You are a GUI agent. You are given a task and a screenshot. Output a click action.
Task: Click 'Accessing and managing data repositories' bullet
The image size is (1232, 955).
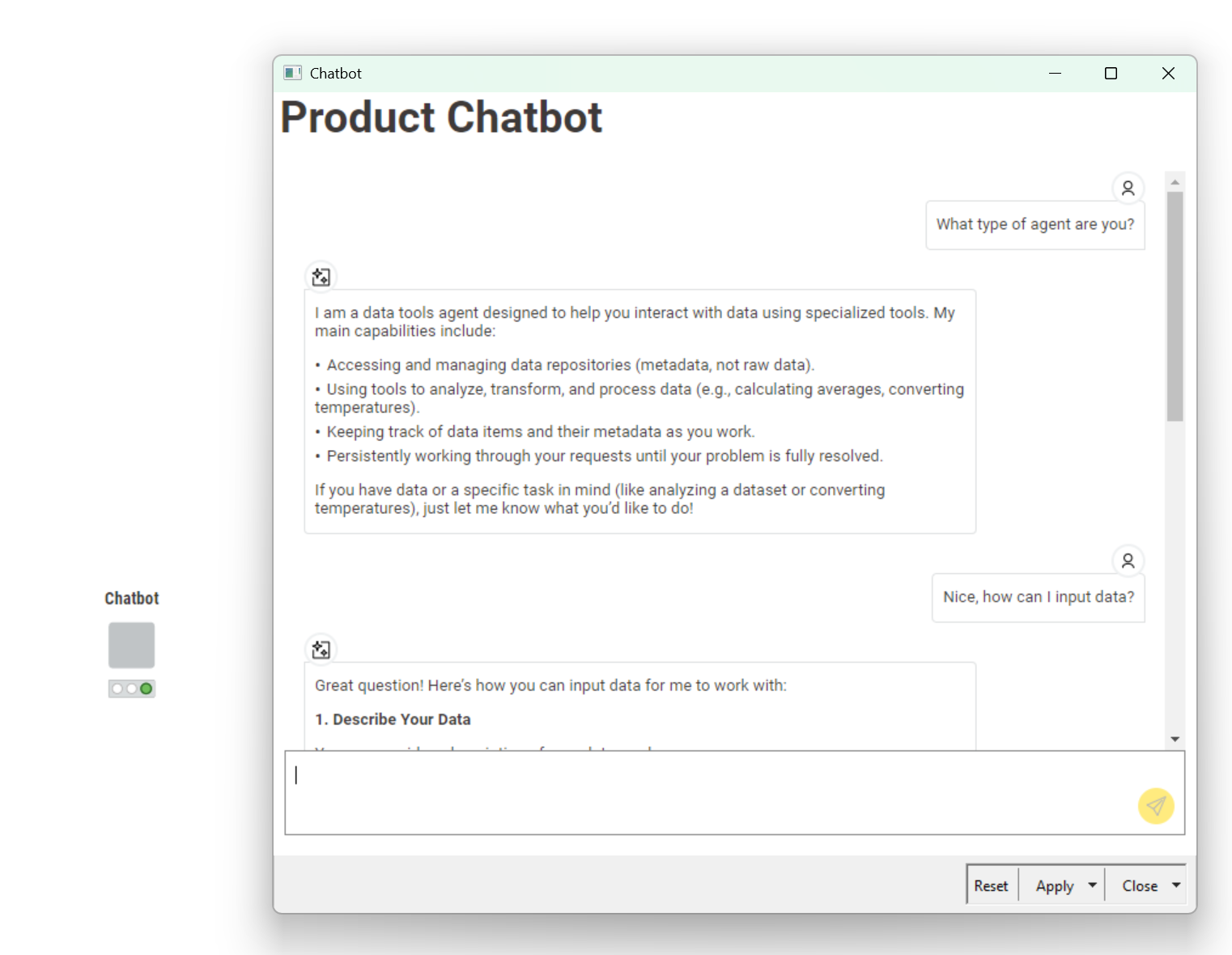(565, 365)
